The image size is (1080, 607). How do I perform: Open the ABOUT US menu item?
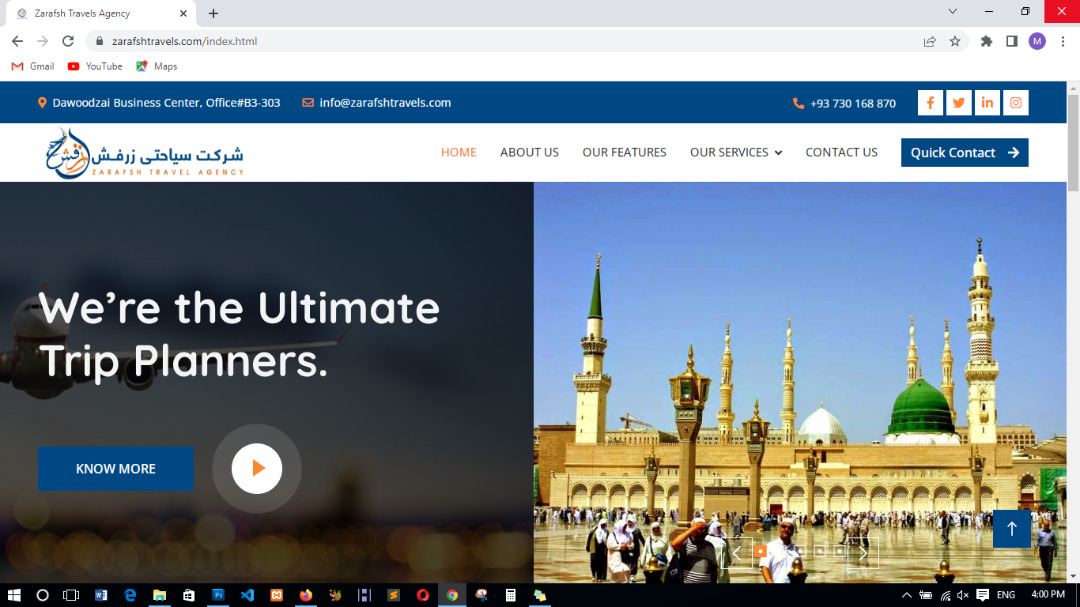tap(529, 152)
